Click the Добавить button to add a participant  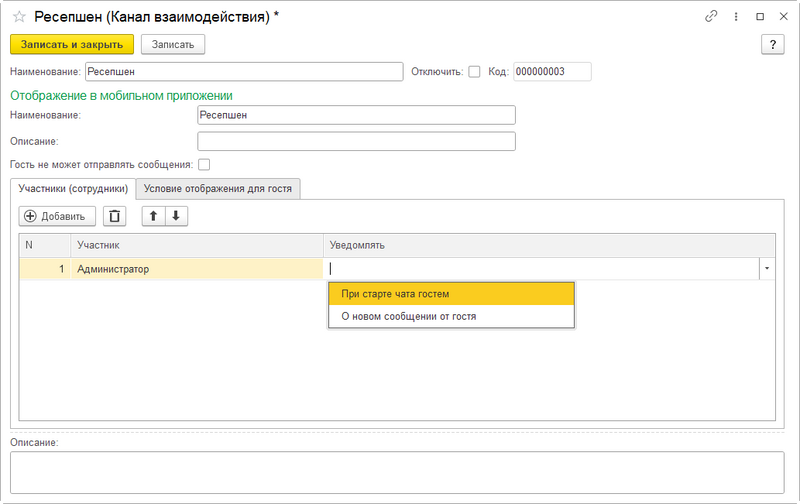pos(57,216)
